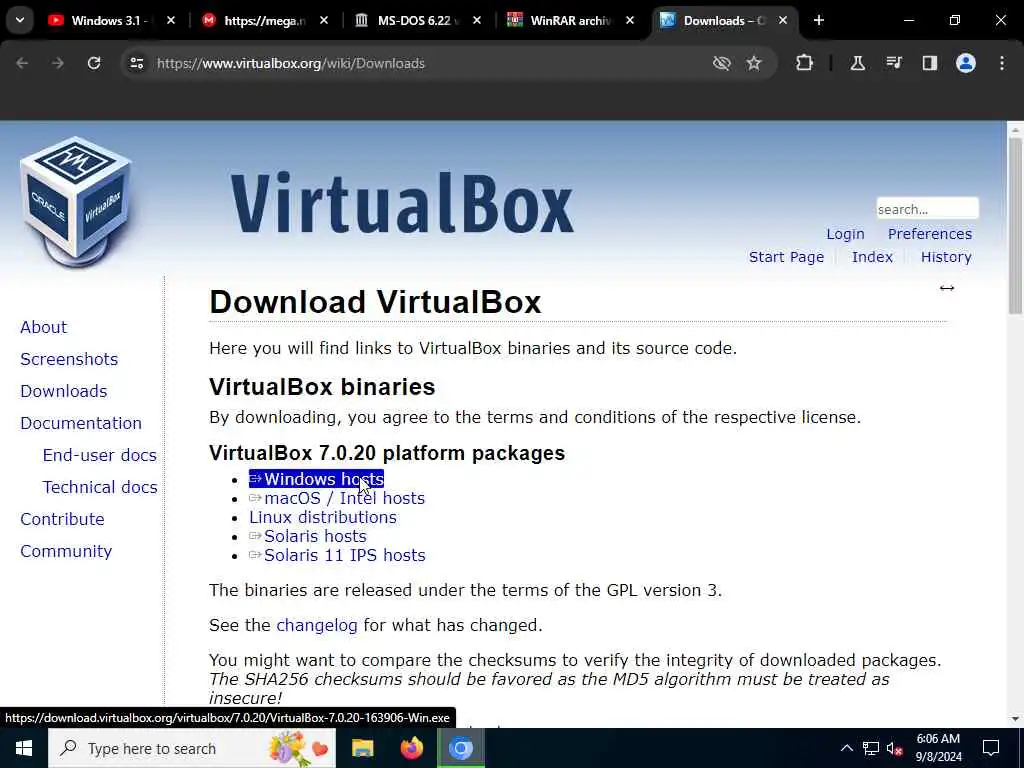The width and height of the screenshot is (1024, 768).
Task: Open Contribute in the sidebar
Action: (62, 519)
